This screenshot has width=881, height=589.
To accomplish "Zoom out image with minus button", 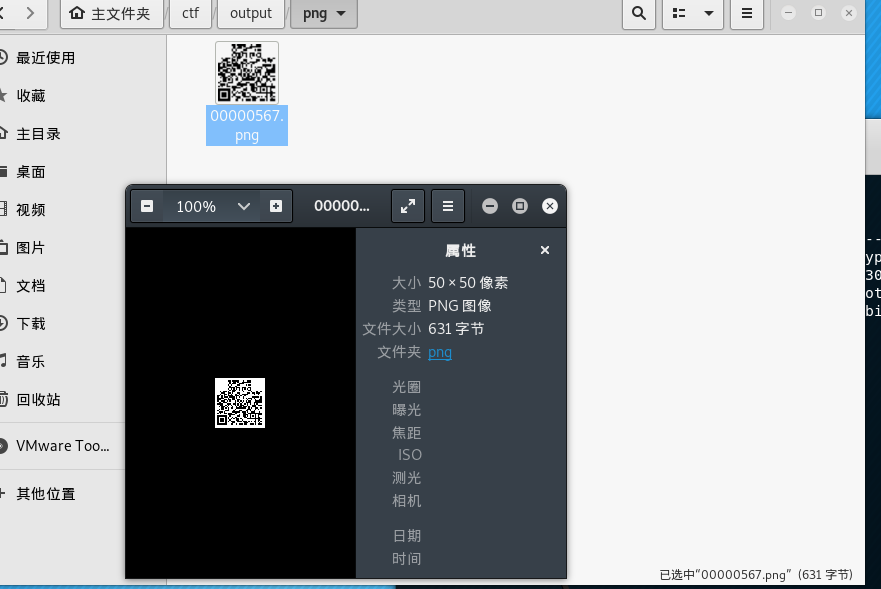I will tap(147, 206).
